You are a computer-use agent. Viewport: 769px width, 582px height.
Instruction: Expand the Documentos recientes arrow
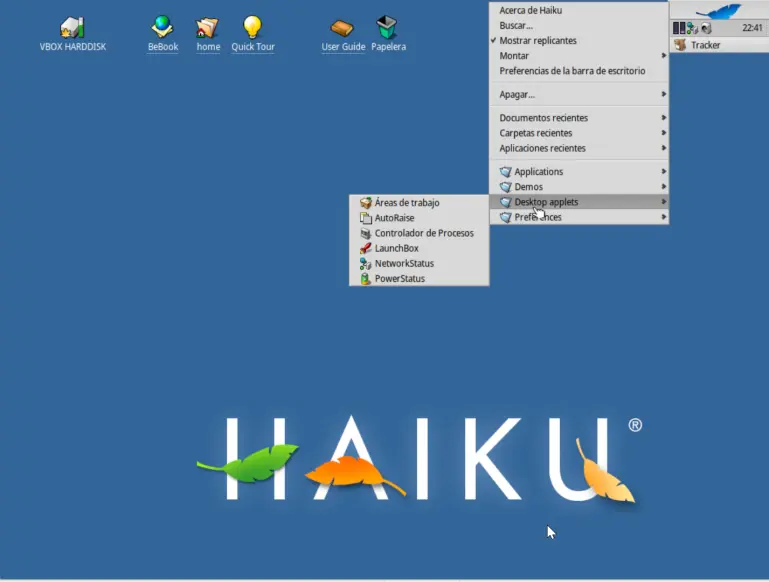(663, 118)
